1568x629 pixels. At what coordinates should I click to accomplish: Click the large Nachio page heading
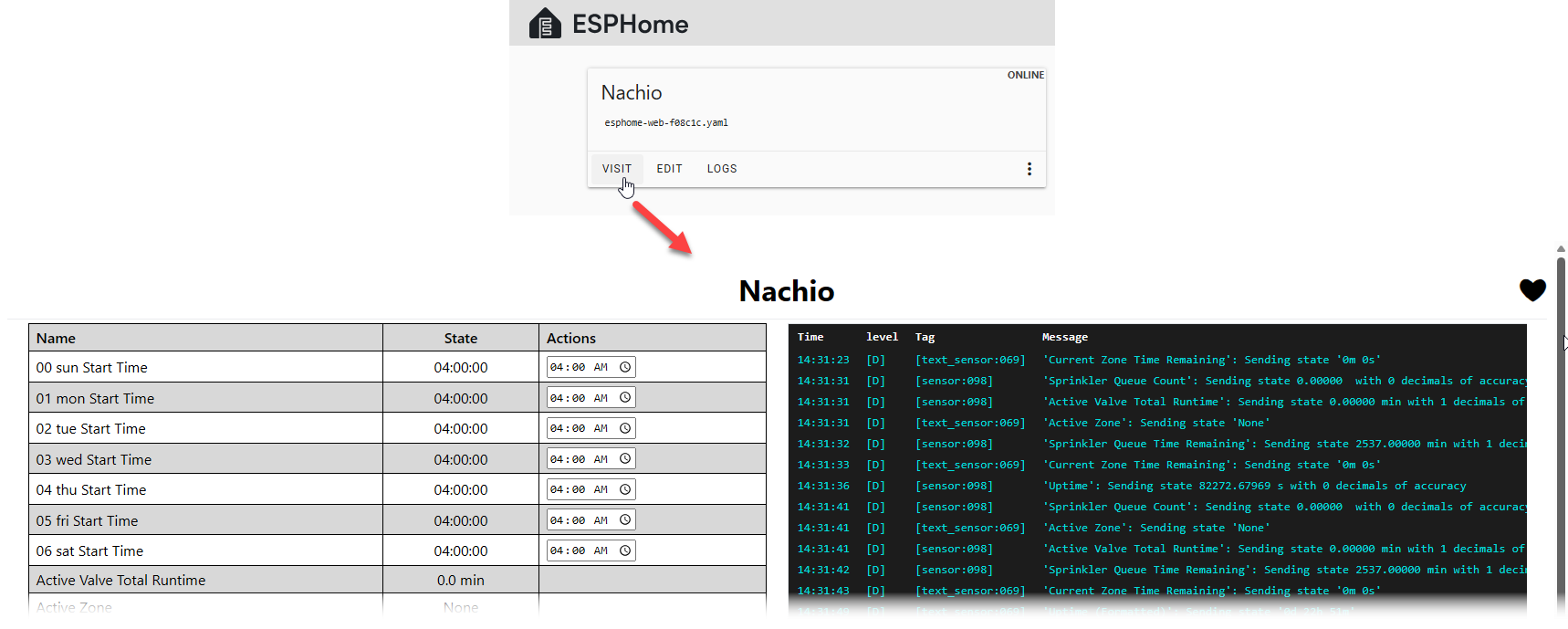tap(787, 291)
